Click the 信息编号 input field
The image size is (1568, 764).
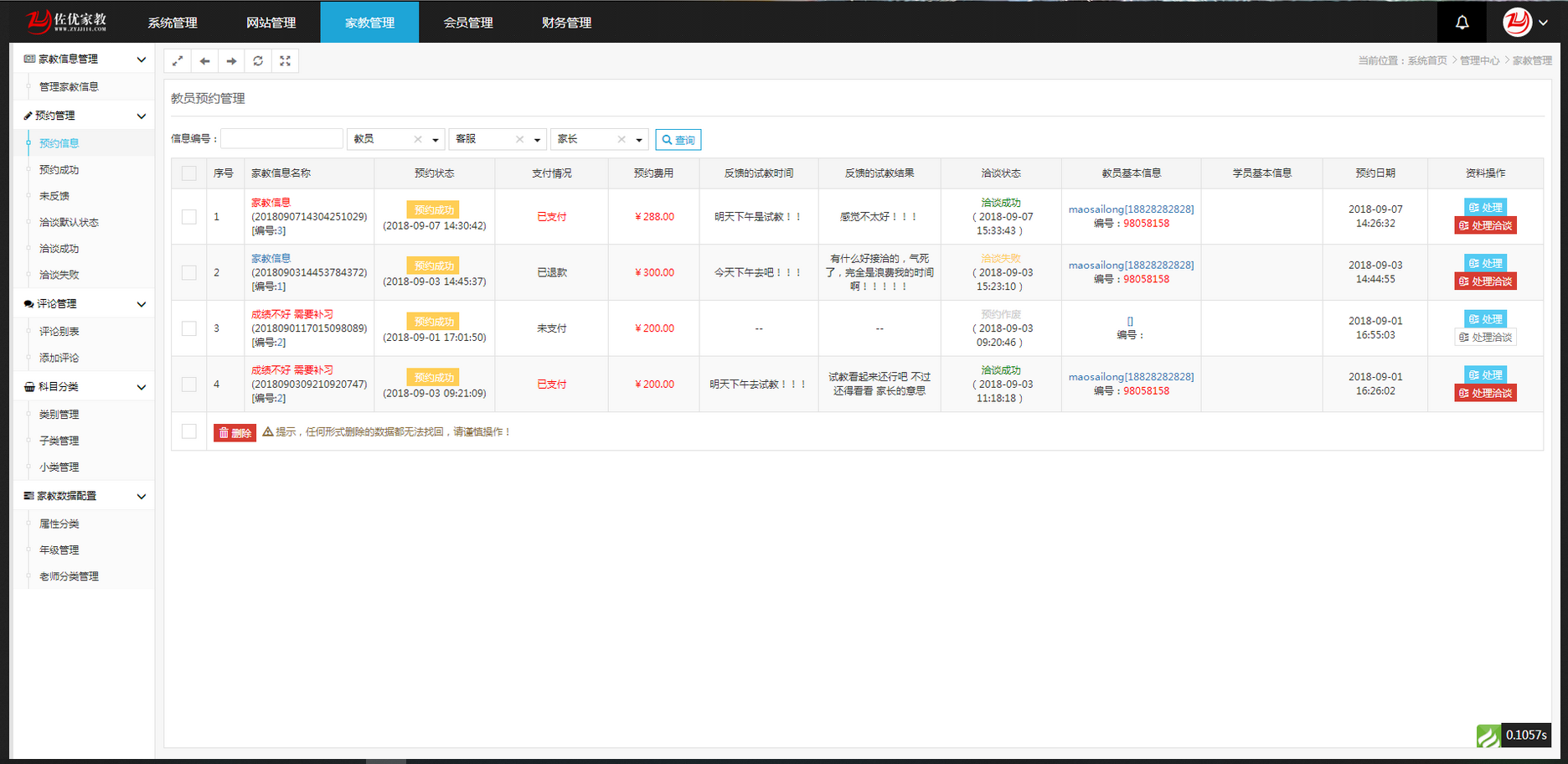tap(281, 139)
